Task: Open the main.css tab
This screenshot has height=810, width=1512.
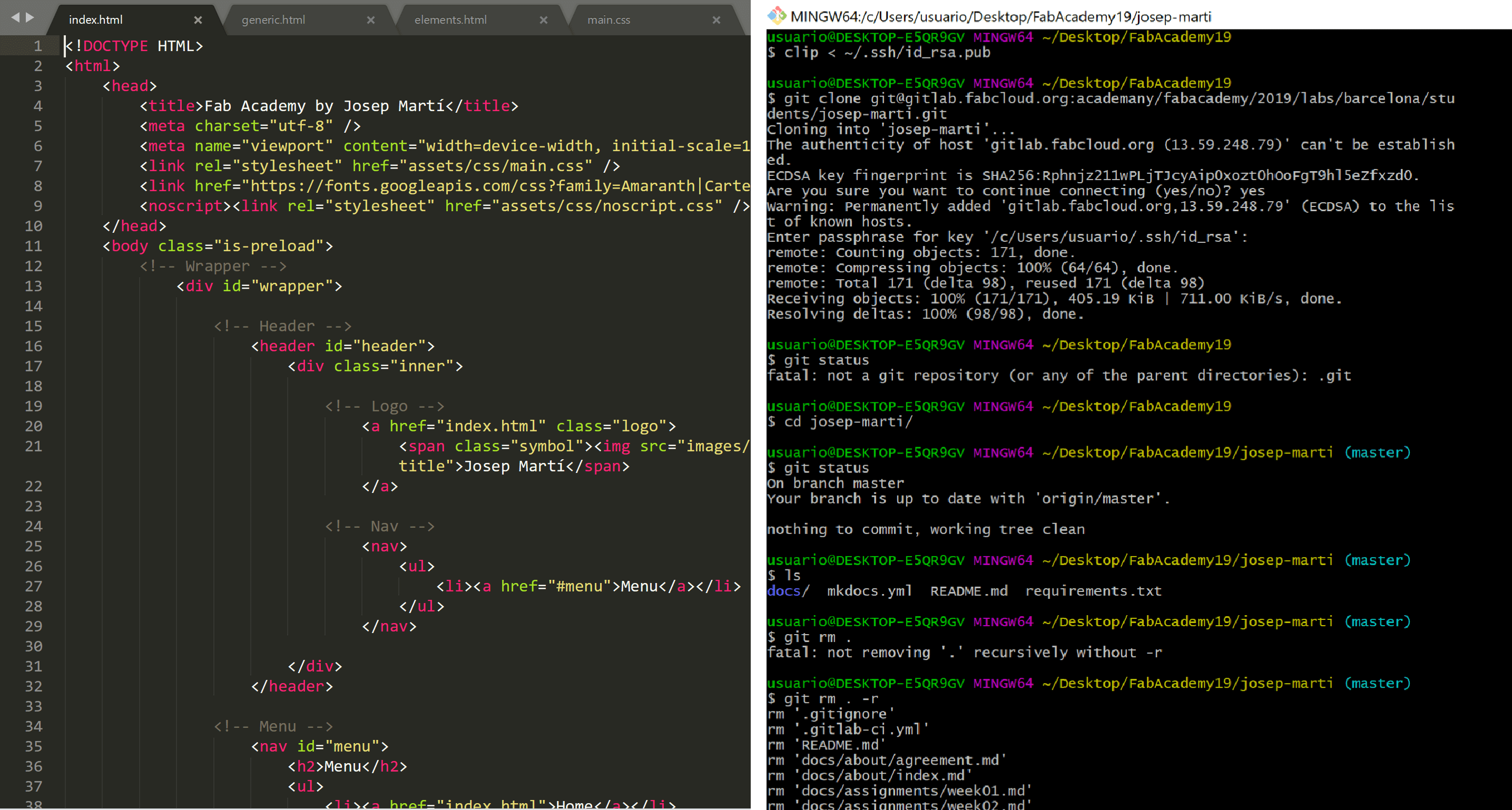Action: point(608,20)
